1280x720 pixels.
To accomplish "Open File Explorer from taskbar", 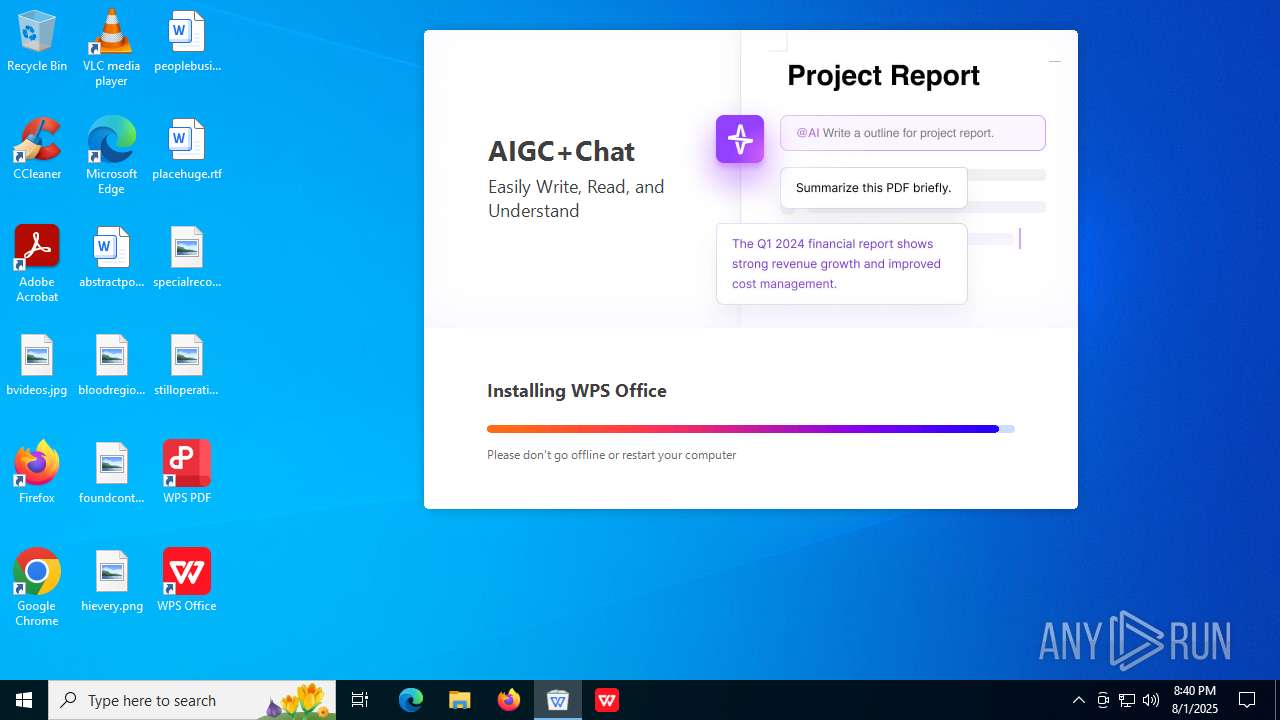I will [x=460, y=700].
